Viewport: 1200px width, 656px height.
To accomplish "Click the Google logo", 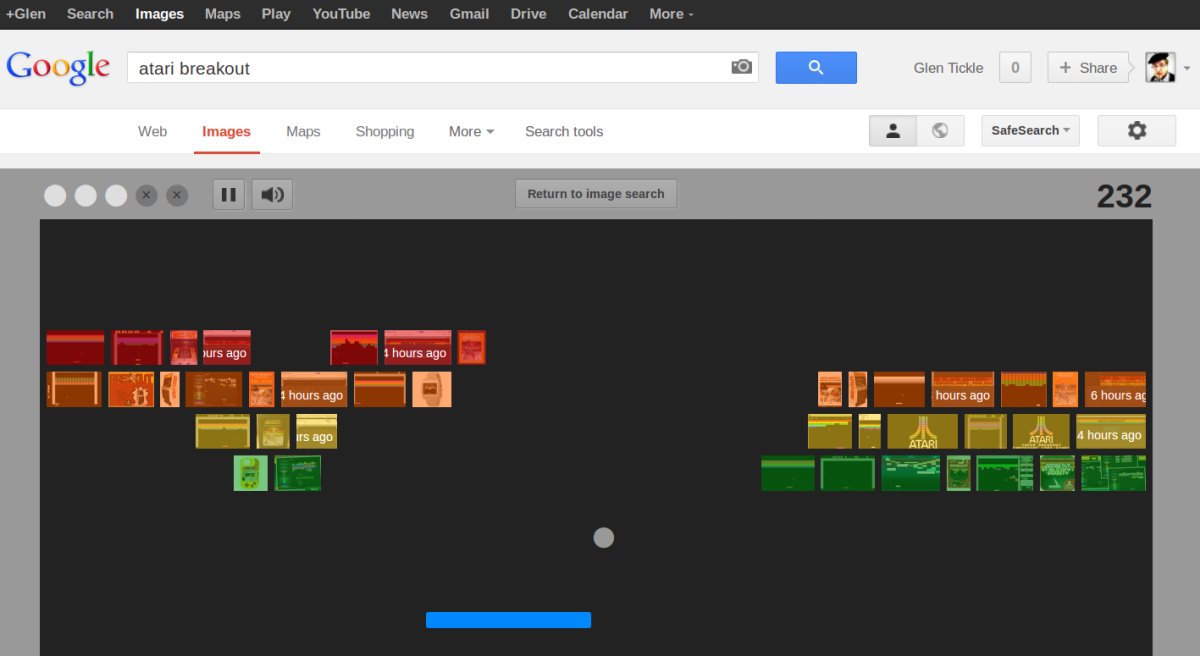I will point(58,67).
